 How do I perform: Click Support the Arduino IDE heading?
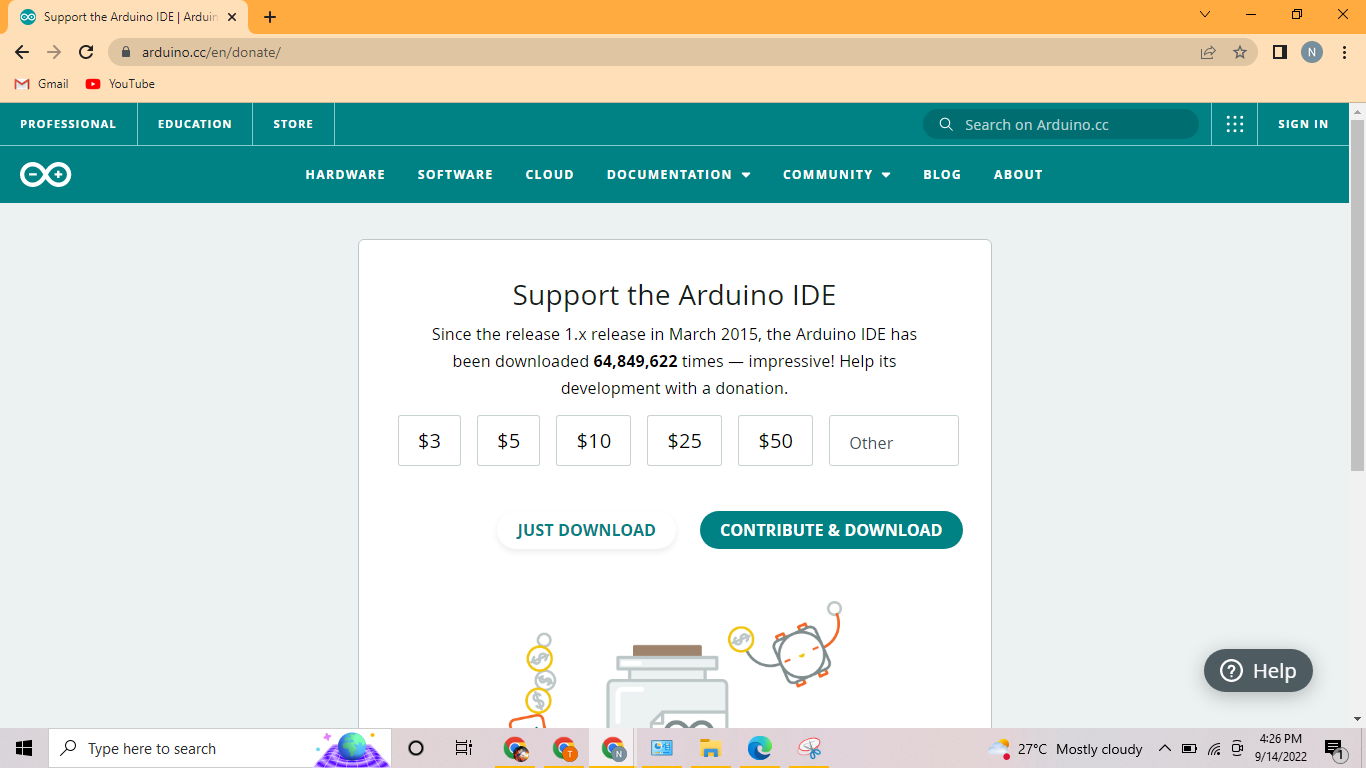click(674, 295)
